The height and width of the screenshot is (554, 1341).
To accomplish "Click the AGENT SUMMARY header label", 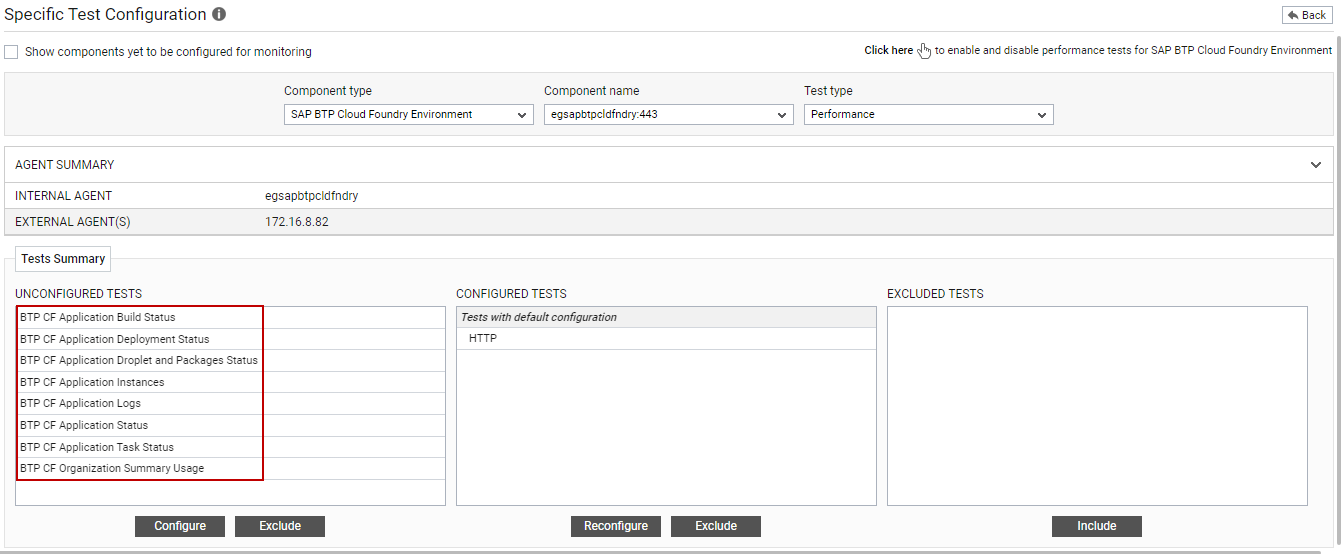I will [x=65, y=165].
